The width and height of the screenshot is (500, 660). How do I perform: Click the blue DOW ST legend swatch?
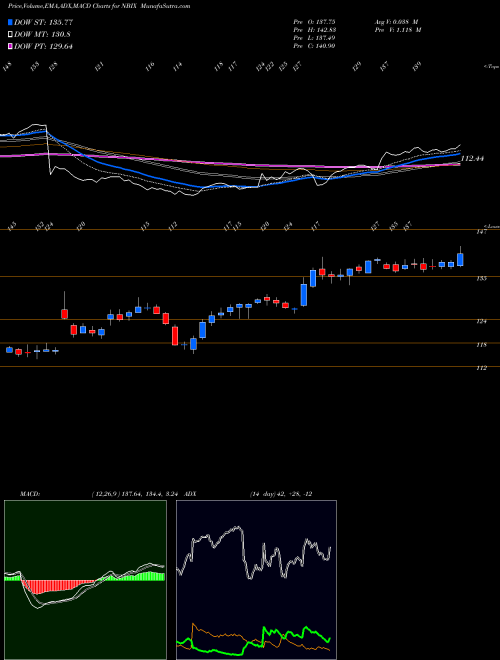pos(11,22)
